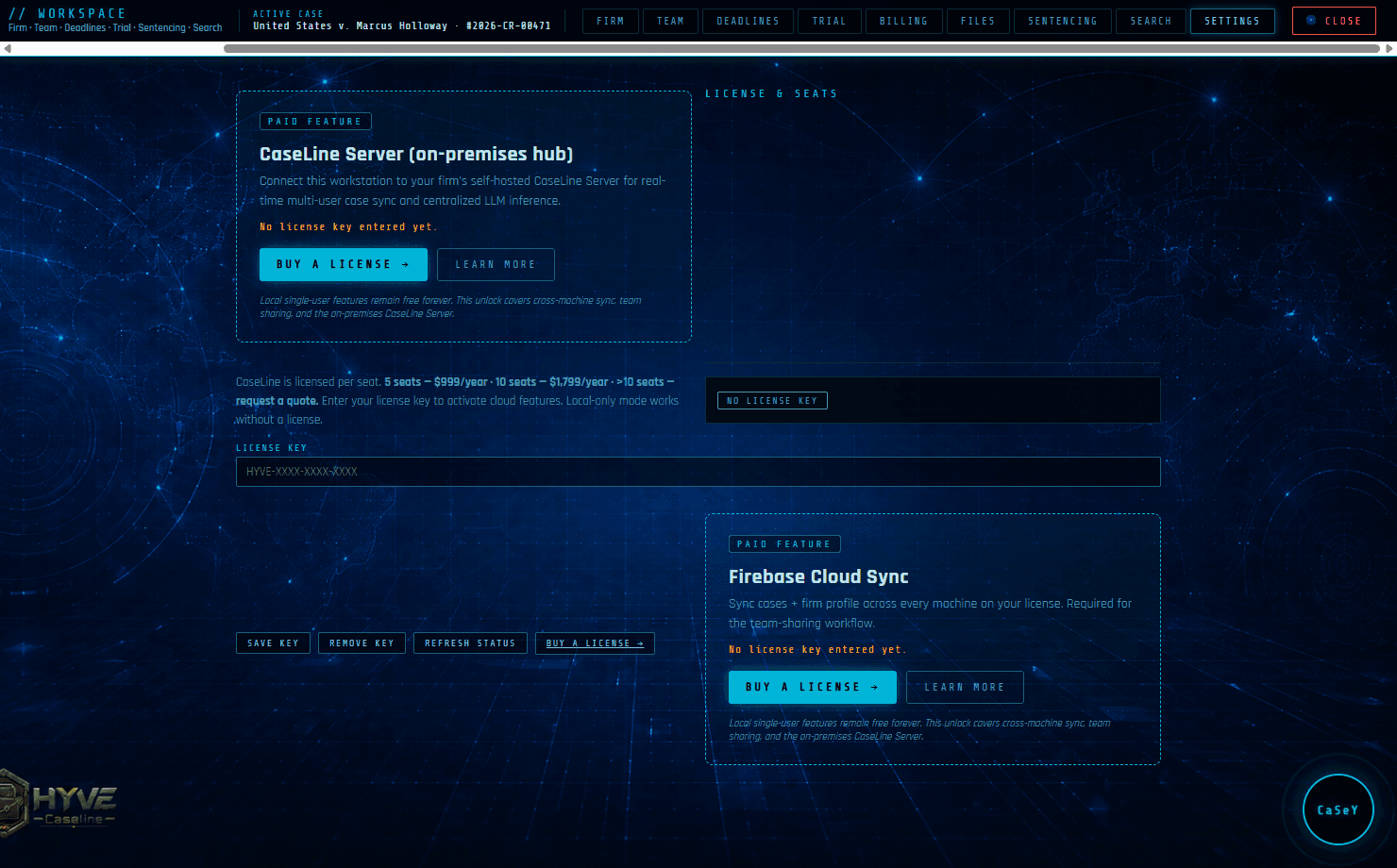The width and height of the screenshot is (1397, 868).
Task: Select the FILES tab
Action: pos(978,21)
